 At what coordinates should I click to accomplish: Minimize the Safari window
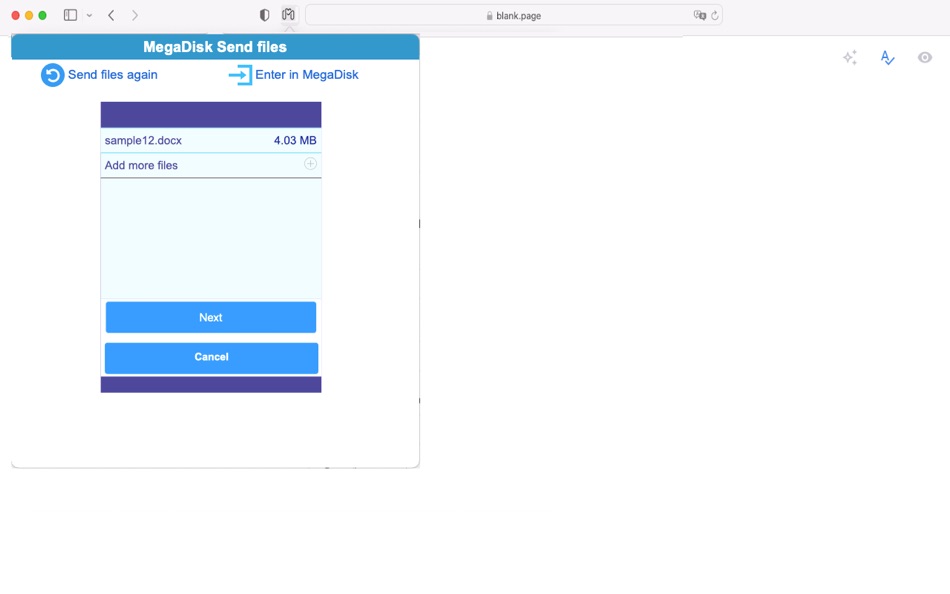click(x=29, y=15)
